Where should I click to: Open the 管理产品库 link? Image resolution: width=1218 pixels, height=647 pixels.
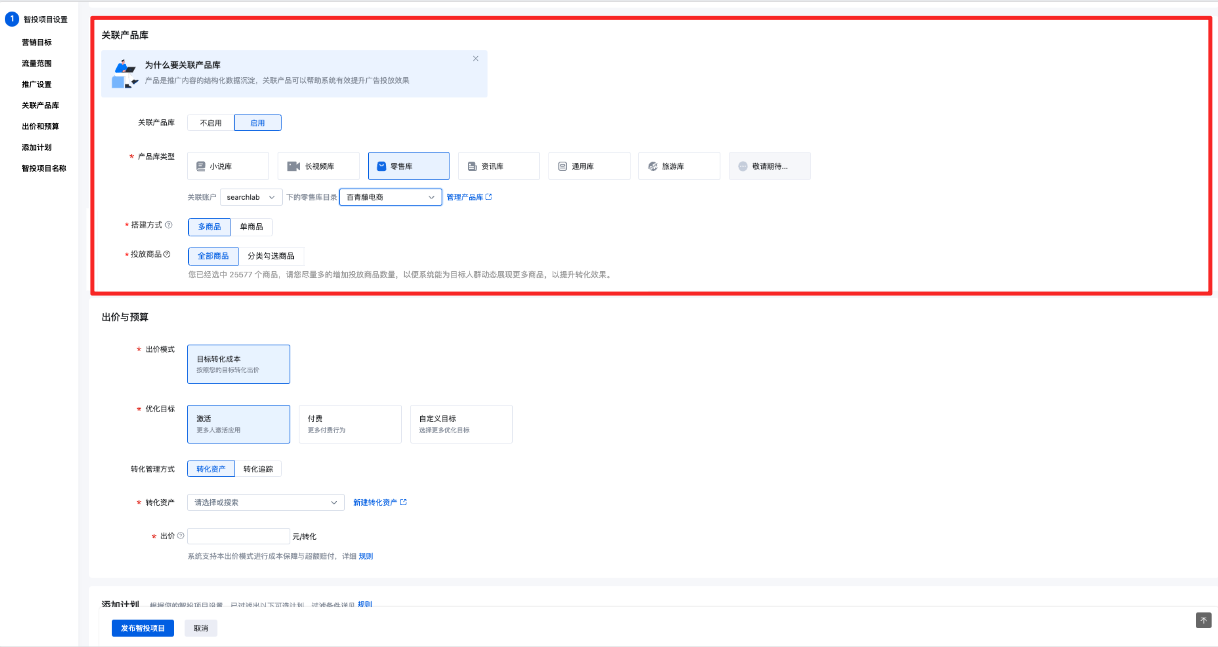point(468,198)
